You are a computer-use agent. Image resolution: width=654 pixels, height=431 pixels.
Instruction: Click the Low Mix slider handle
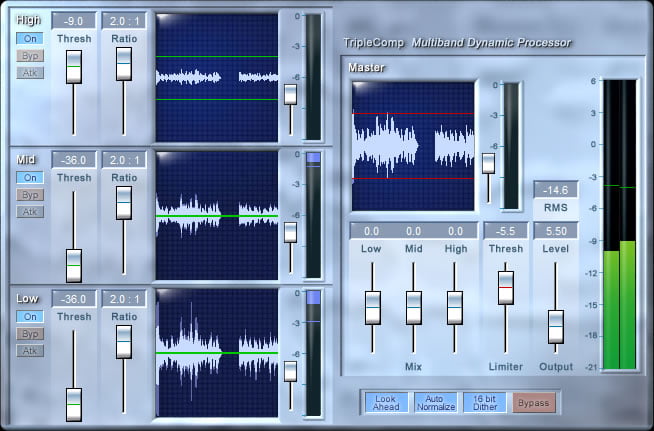(x=372, y=308)
